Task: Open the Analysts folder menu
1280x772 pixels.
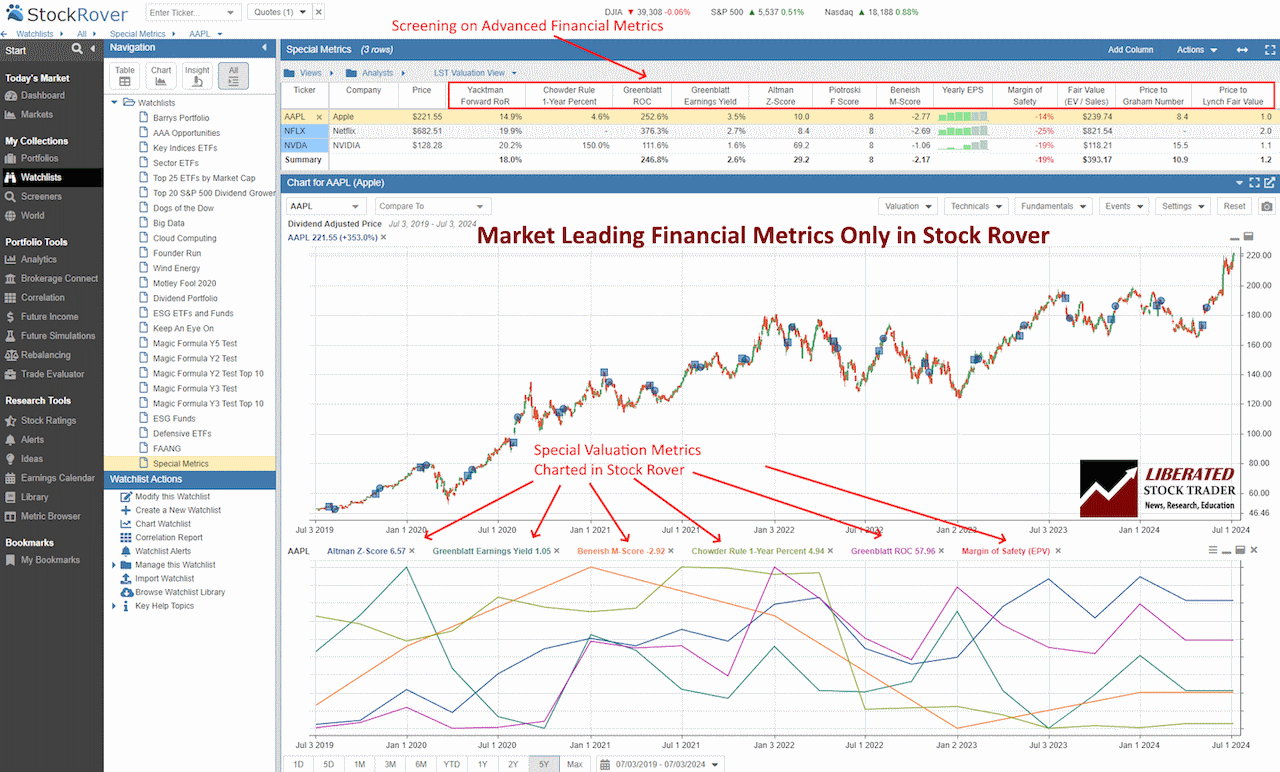Action: point(374,72)
